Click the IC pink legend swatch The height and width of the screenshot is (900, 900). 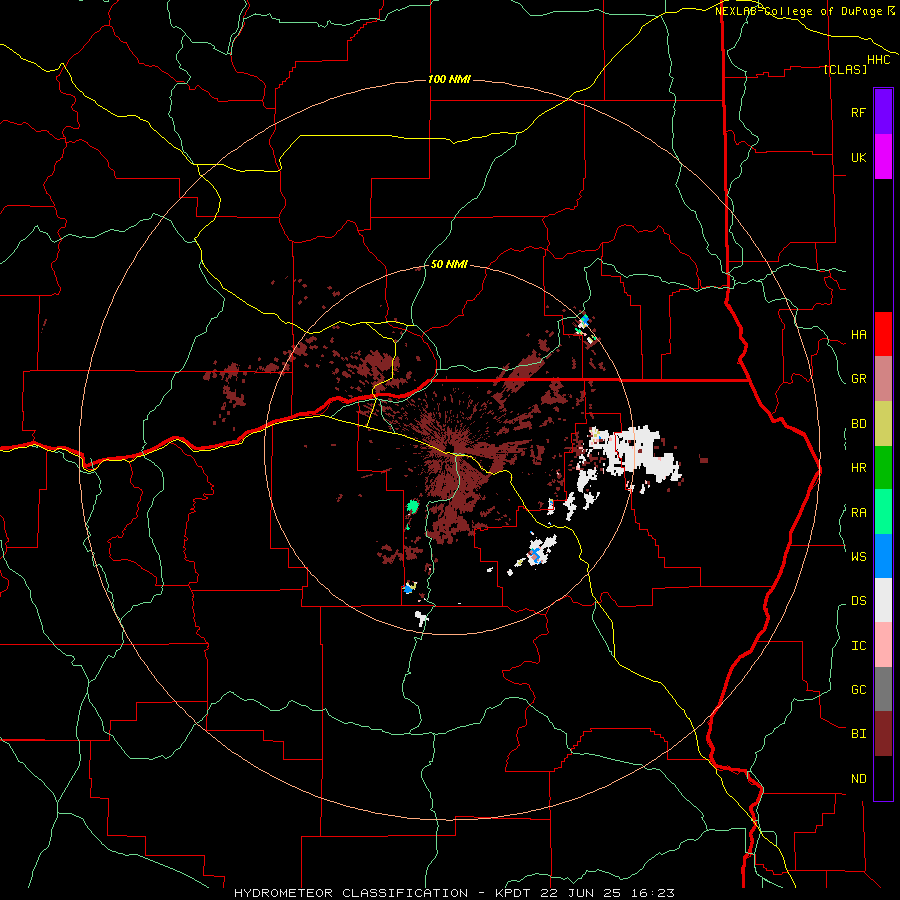(883, 645)
